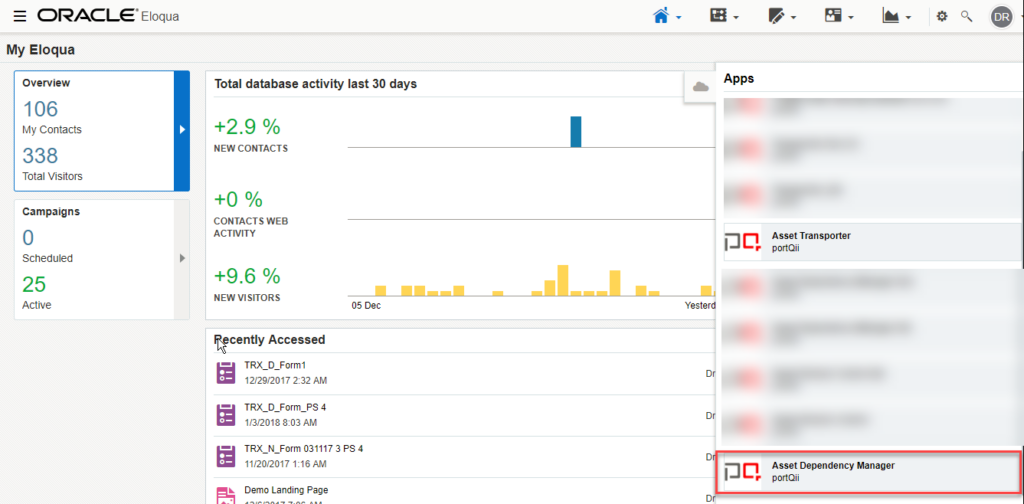Click the cloud apps icon
Screen dimensions: 1024x504
(x=700, y=87)
